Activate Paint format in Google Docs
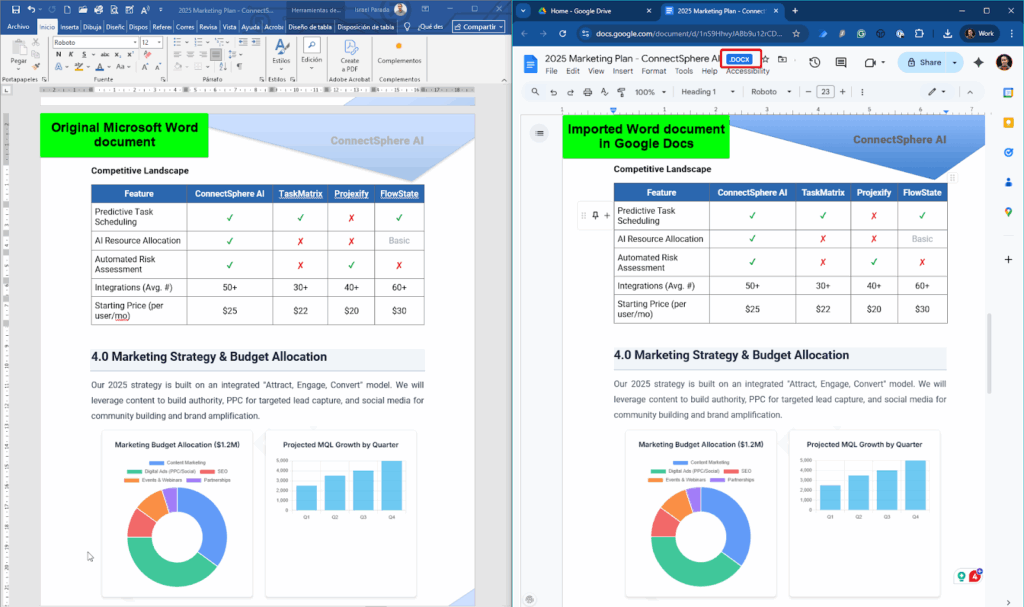1024x607 pixels. click(x=621, y=92)
